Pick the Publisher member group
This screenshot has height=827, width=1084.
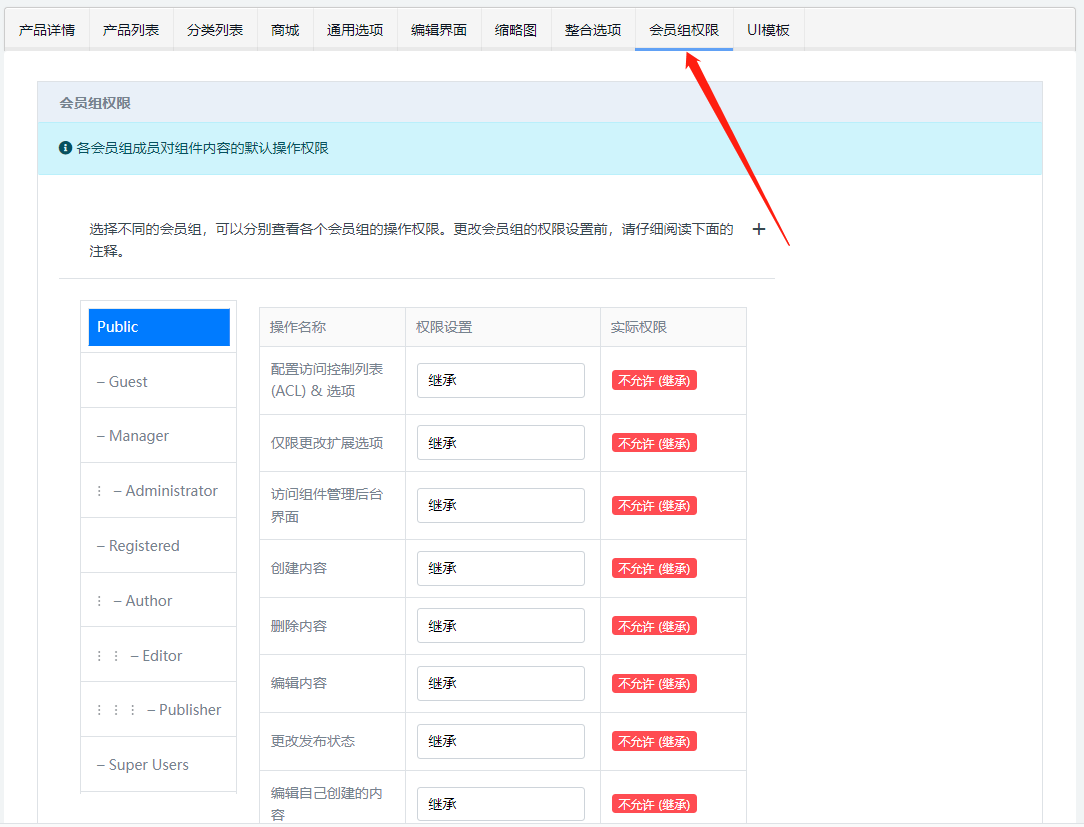pos(189,710)
